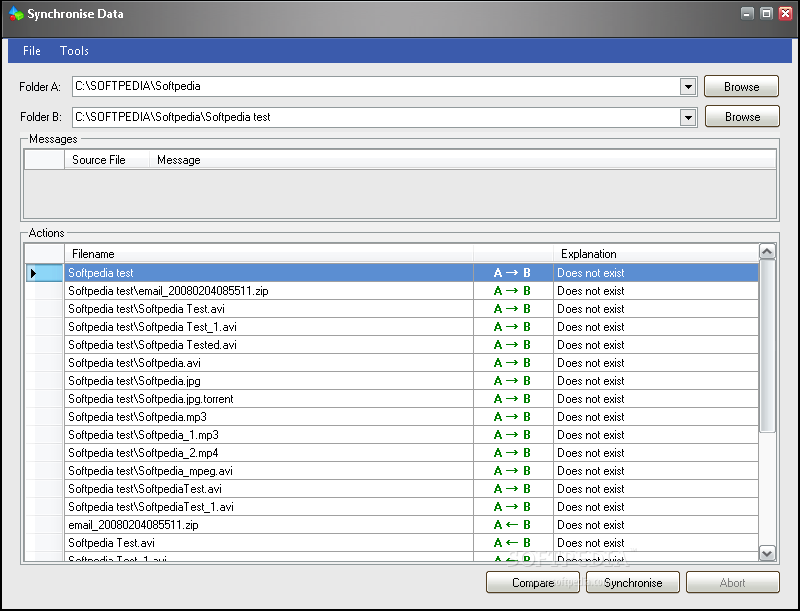Click A→B direction icon for Softpedia_mpeg.avi
The height and width of the screenshot is (611, 800).
tap(512, 471)
